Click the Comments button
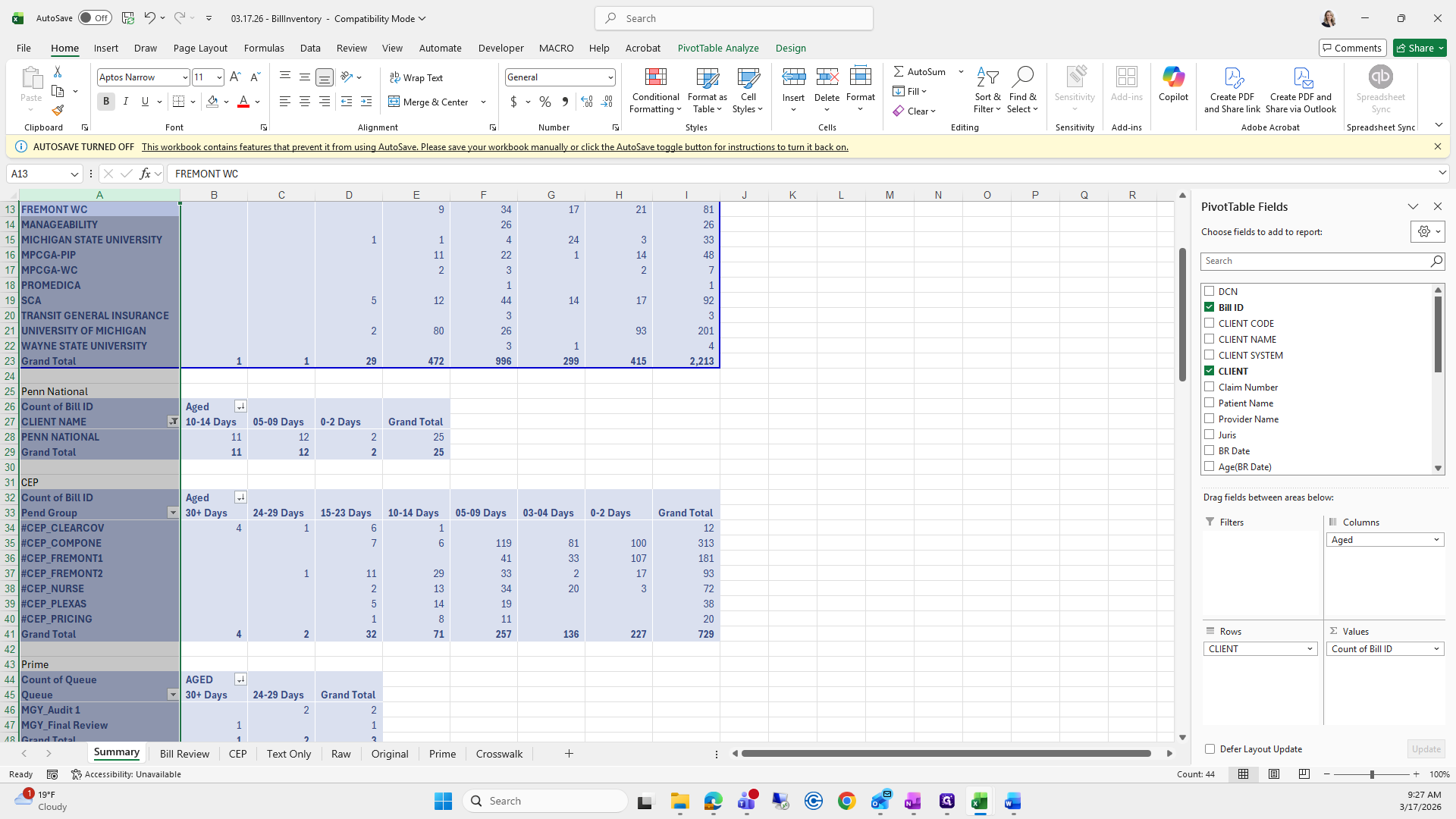The width and height of the screenshot is (1456, 819). [1352, 48]
